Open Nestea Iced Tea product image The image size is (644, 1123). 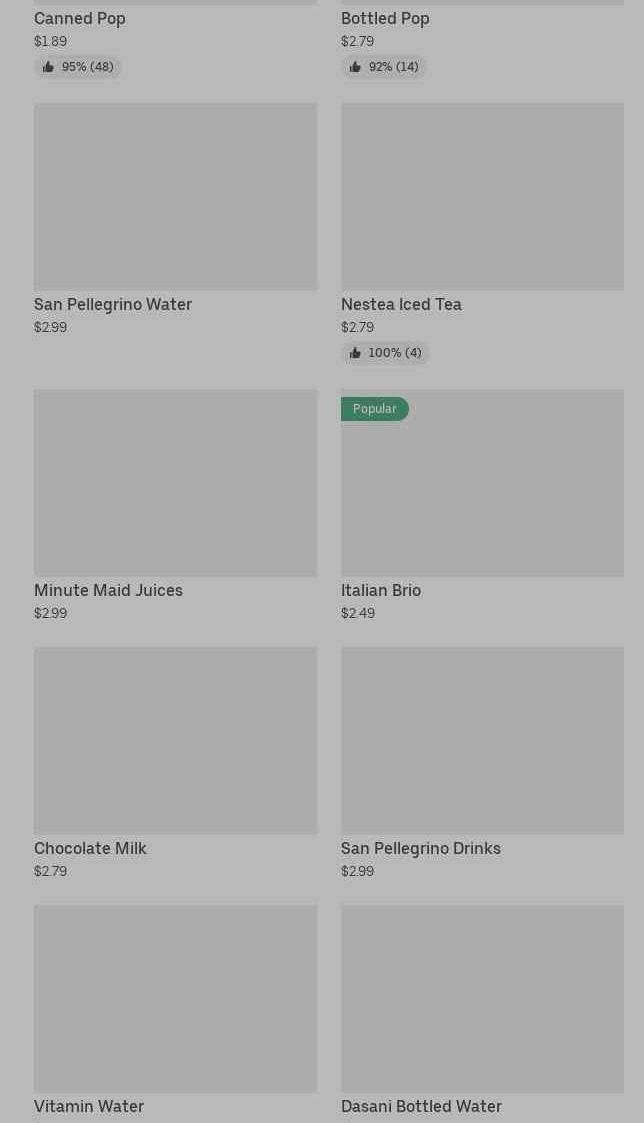click(x=482, y=196)
